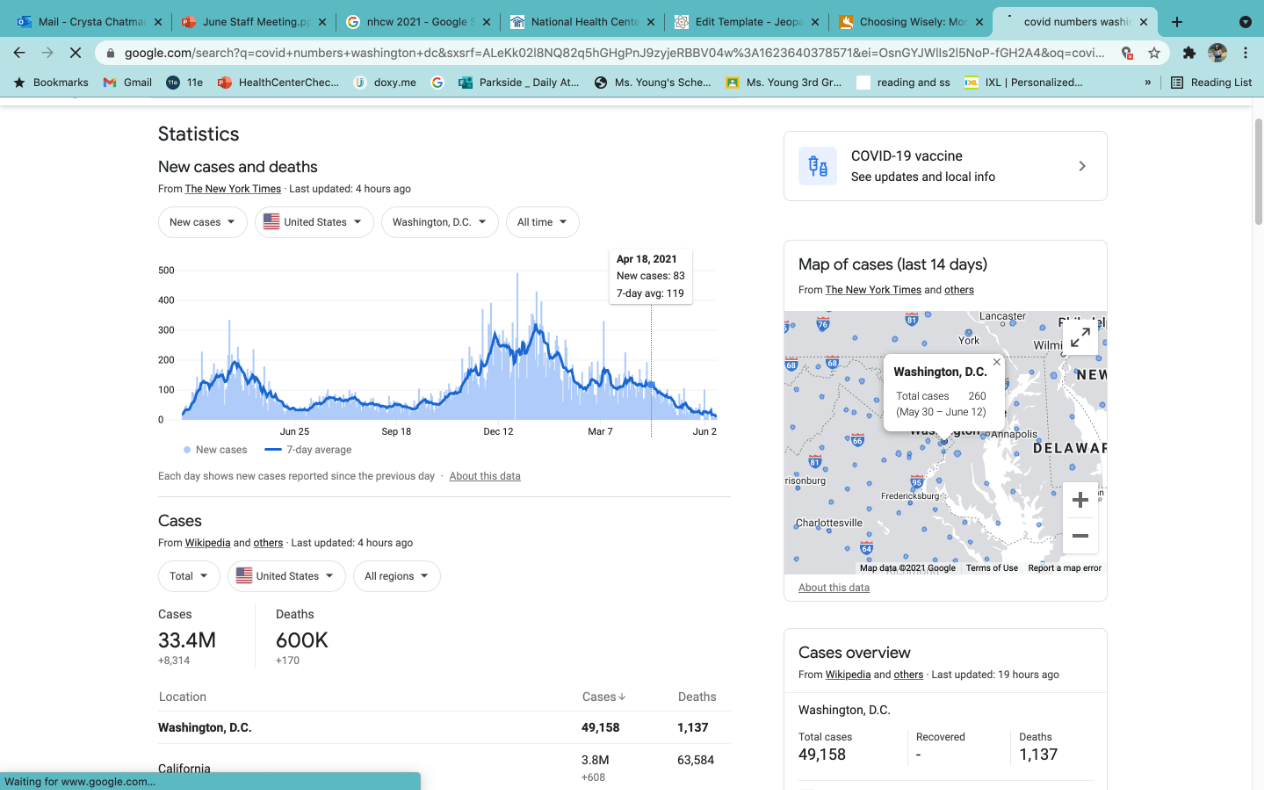
Task: Open the COVID-19 vaccine info card
Action: click(945, 166)
